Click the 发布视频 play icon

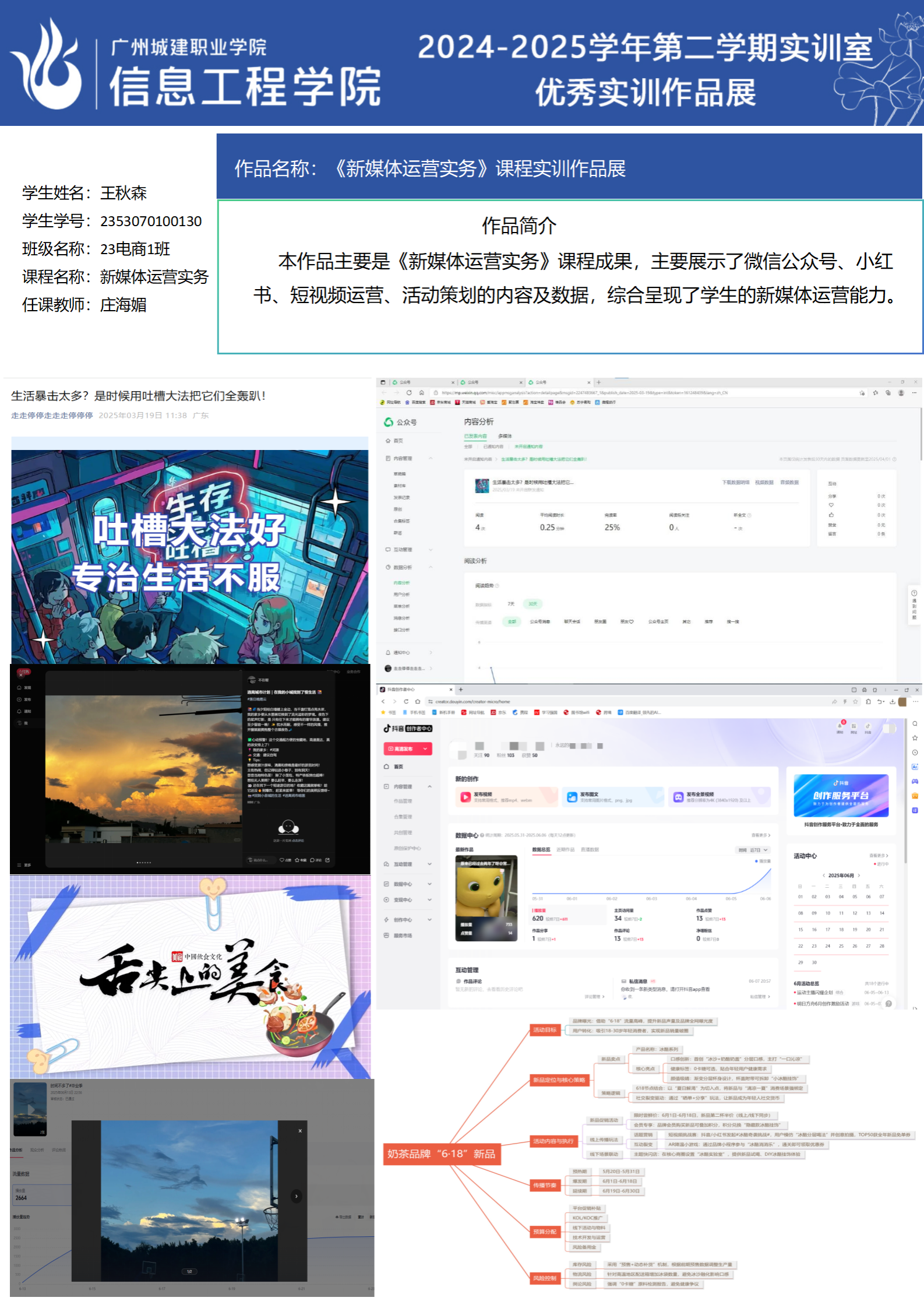pos(465,797)
